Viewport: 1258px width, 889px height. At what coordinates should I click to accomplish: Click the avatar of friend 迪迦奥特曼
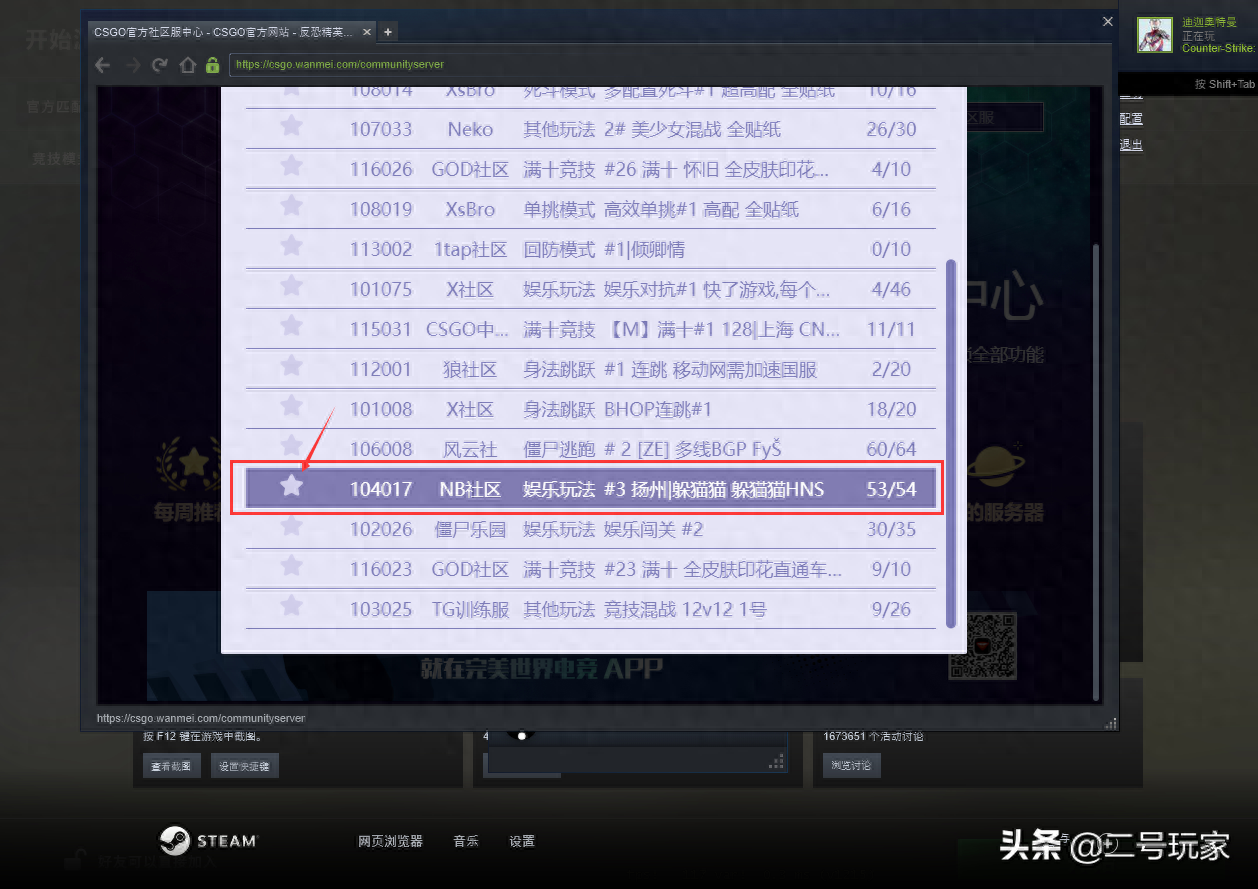point(1154,34)
